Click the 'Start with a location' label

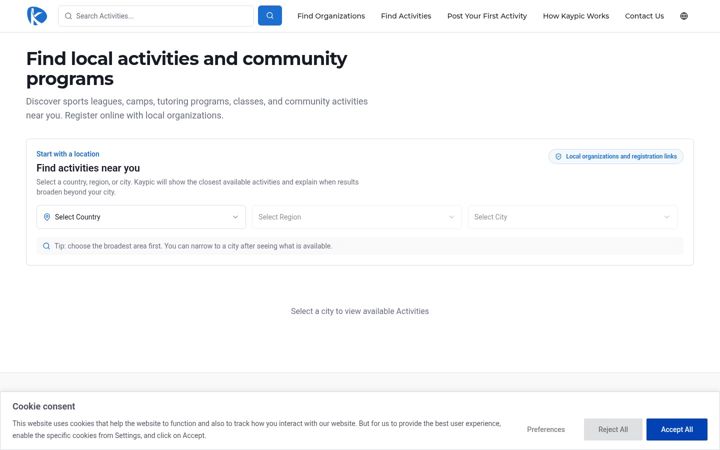(x=68, y=154)
